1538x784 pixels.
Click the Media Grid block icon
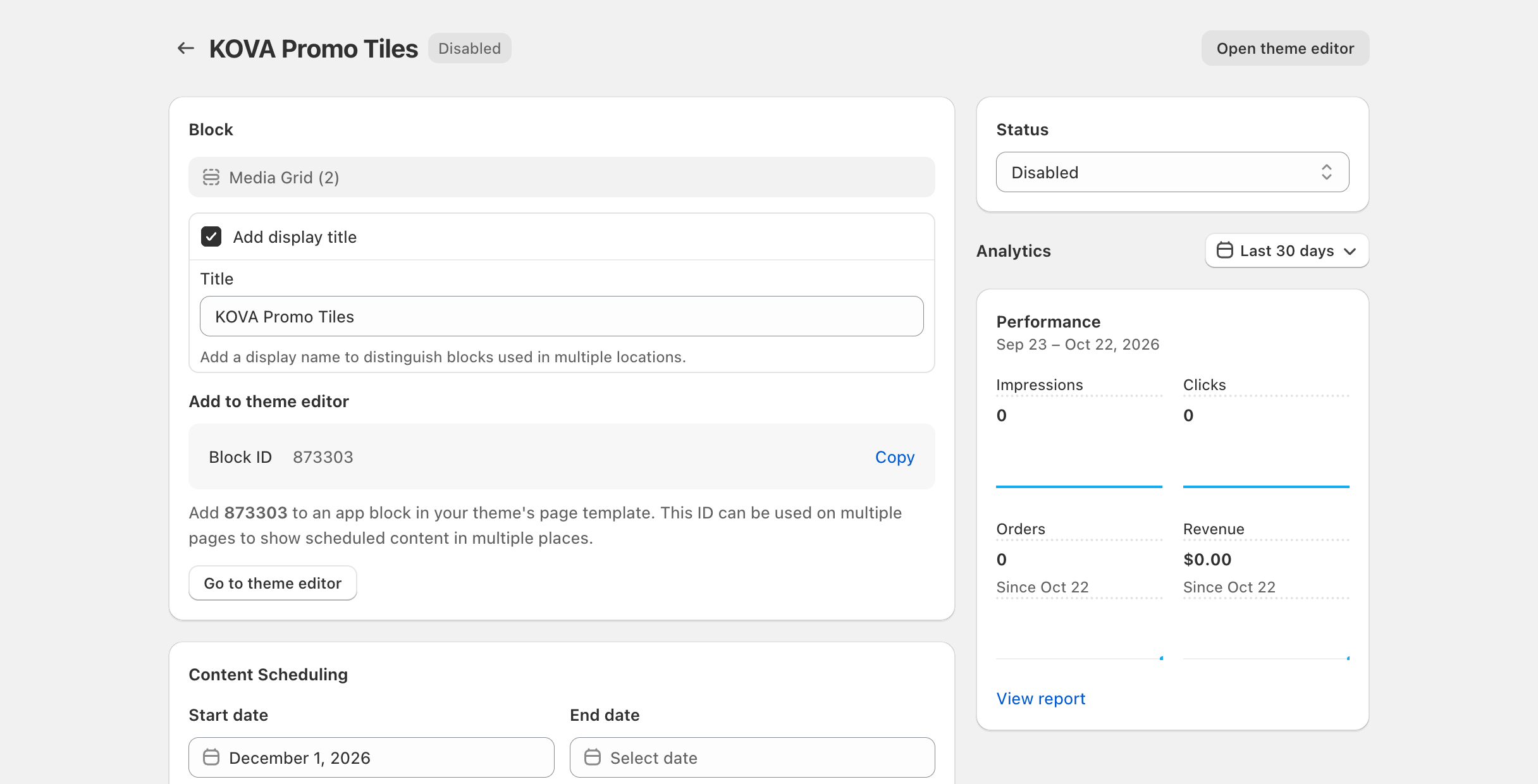(x=211, y=177)
